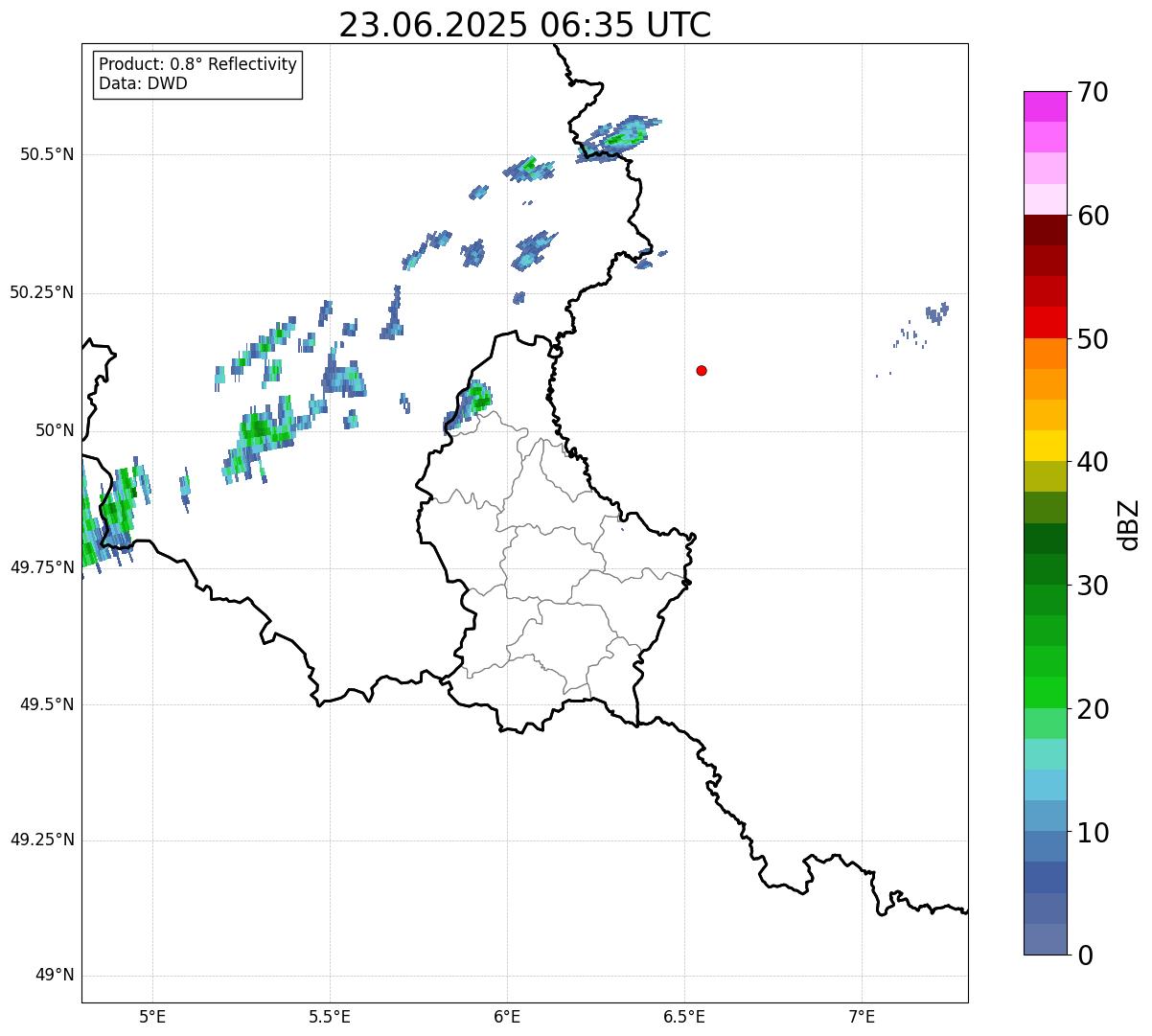This screenshot has height=1036, width=1152.
Task: Click the colorbar tick label 60
Action: 1093,216
